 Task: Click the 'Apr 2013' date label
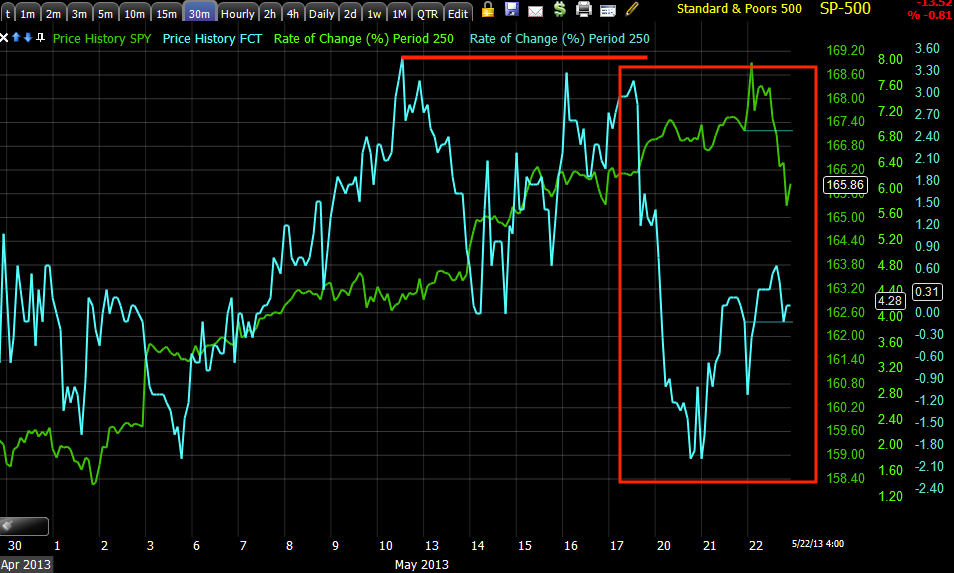(26, 564)
